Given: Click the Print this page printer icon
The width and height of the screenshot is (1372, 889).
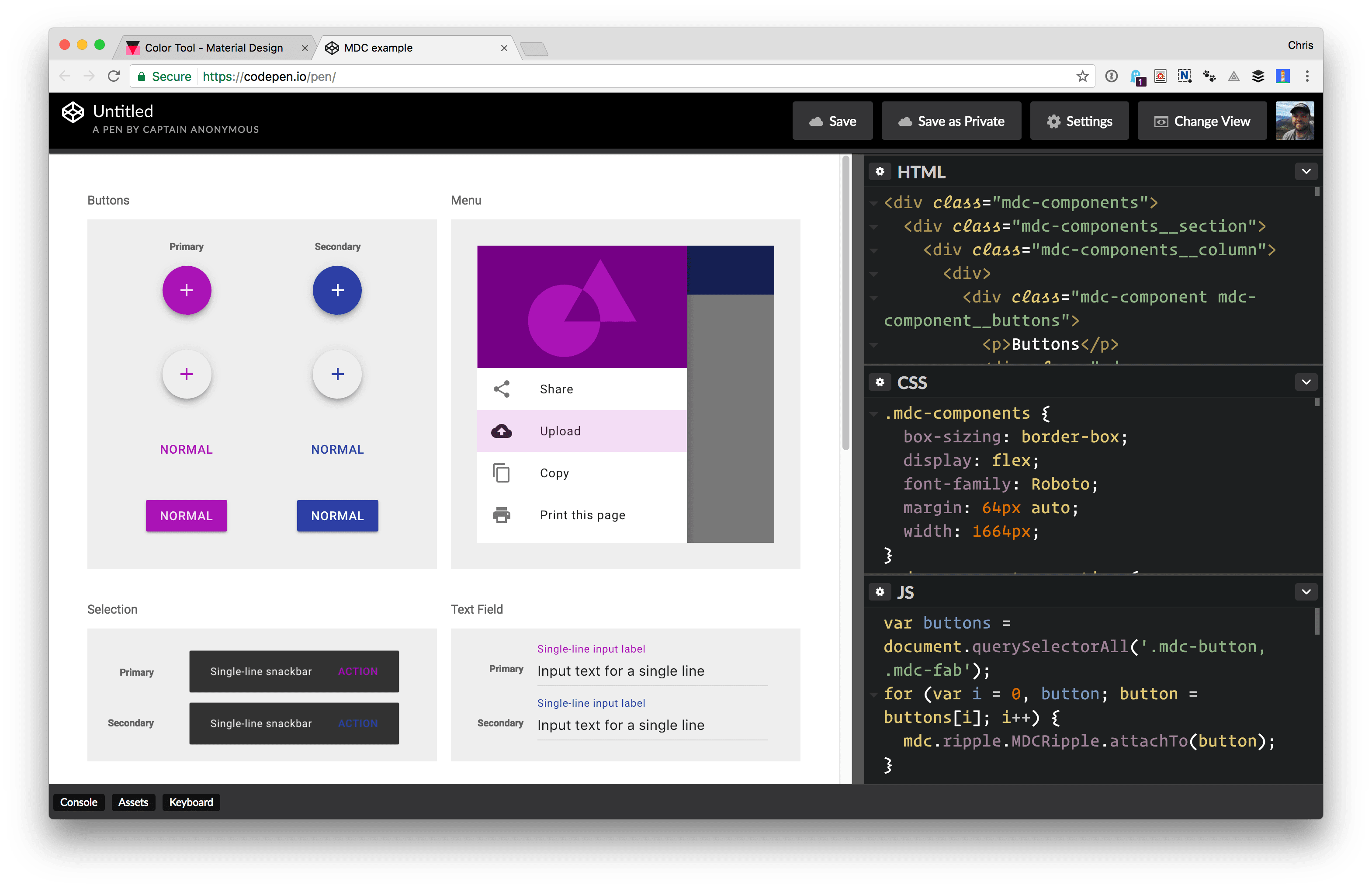Looking at the screenshot, I should (502, 515).
